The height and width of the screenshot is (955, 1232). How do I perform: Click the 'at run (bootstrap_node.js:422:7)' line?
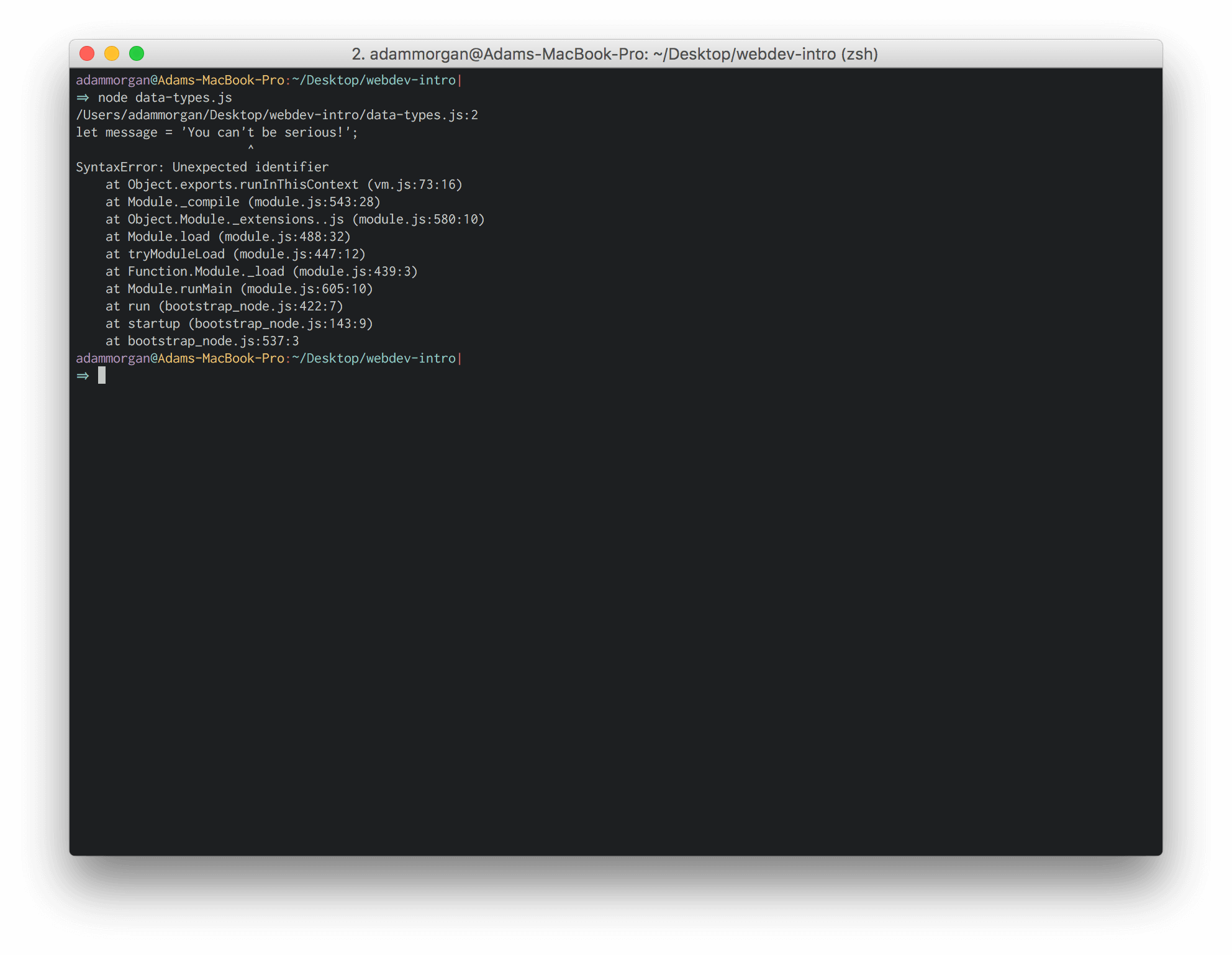(x=224, y=306)
